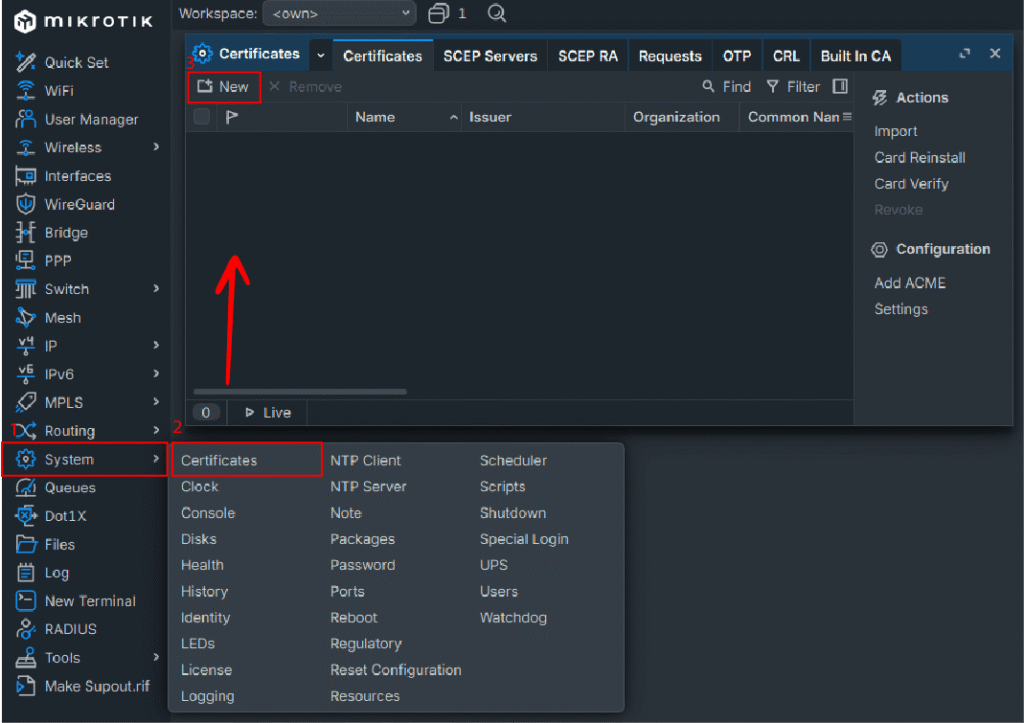Viewport: 1024px width, 723px height.
Task: Open Quick Set via its wand icon
Action: [25, 62]
